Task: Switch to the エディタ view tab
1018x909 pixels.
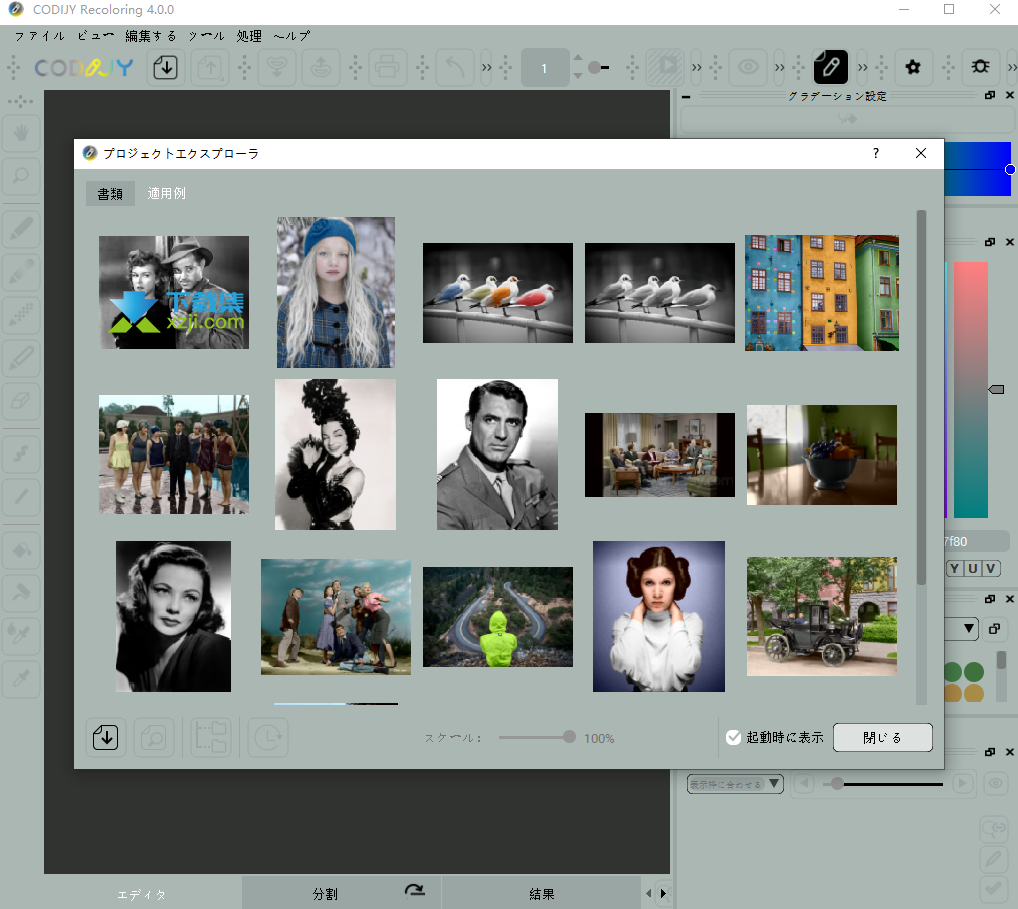Action: (141, 894)
